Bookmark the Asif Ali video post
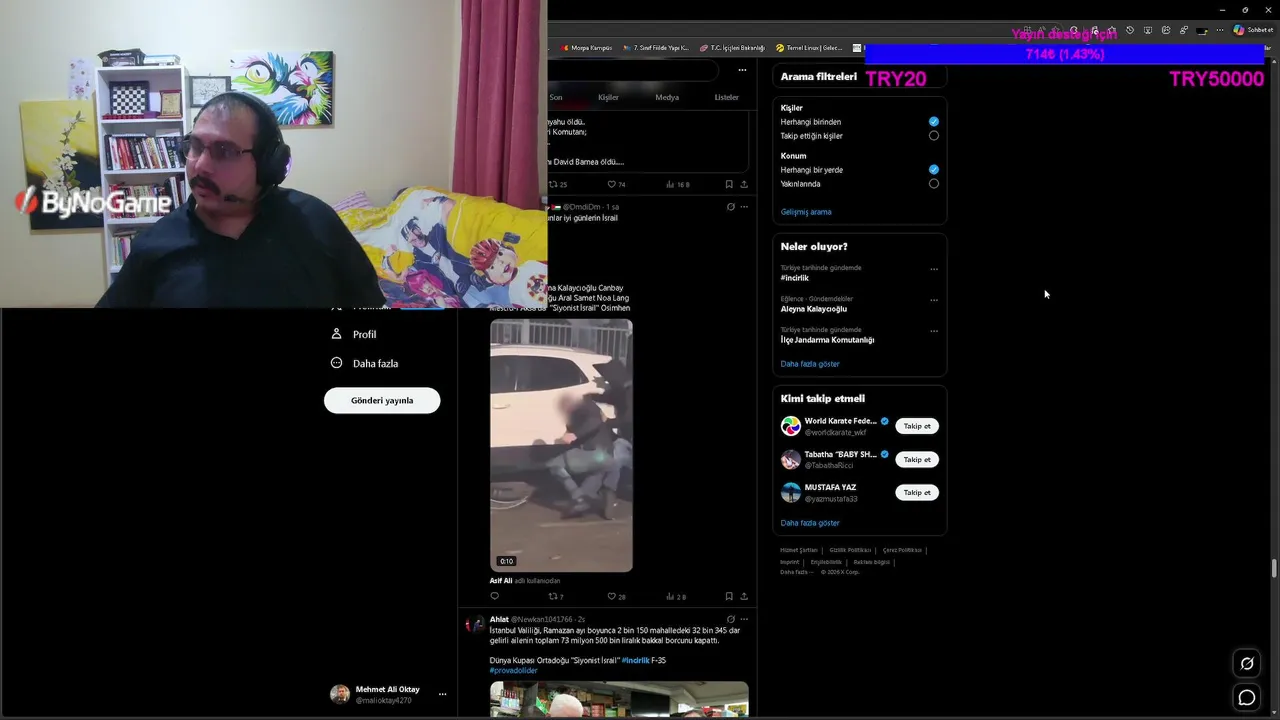The width and height of the screenshot is (1280, 720). pos(728,596)
